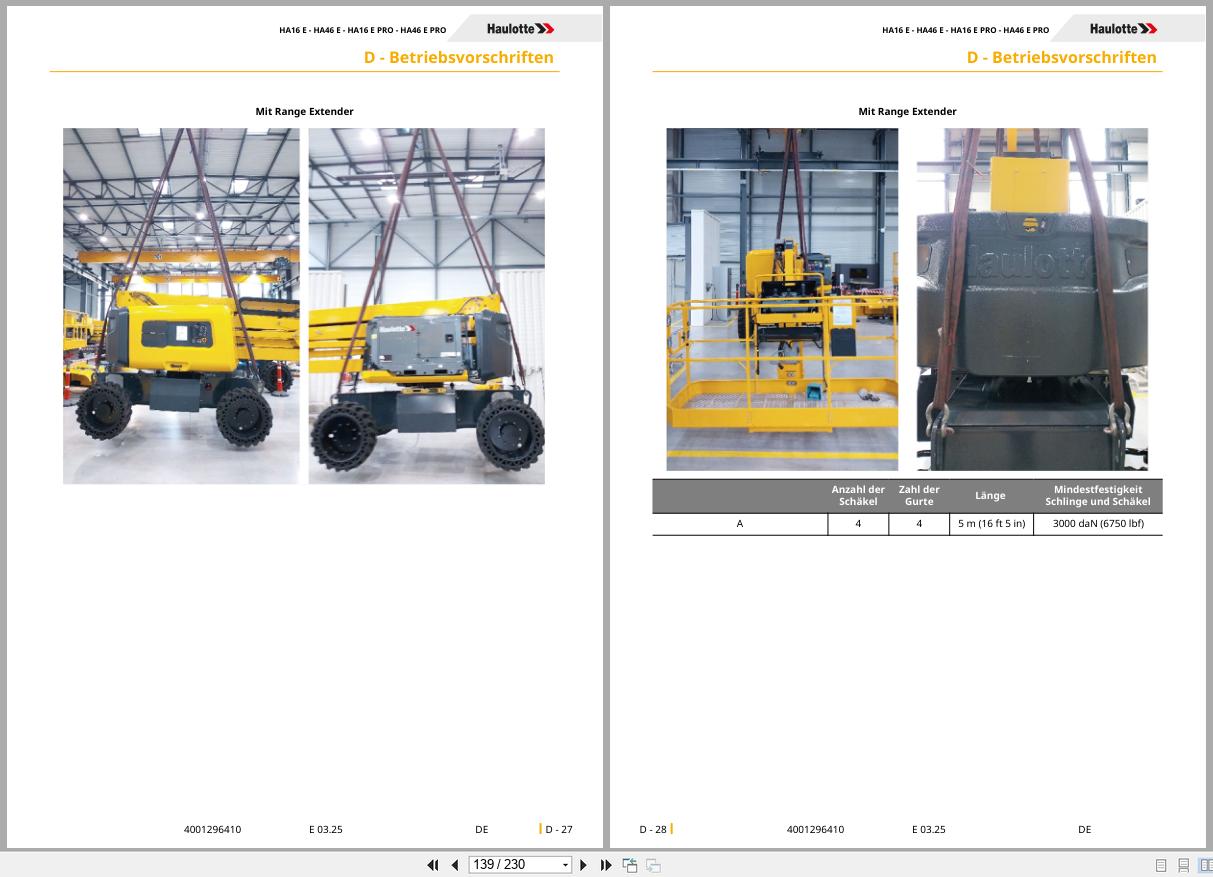This screenshot has width=1213, height=877.
Task: Click the '3000 daN (6750 lbf)' cell
Action: pyautogui.click(x=1098, y=524)
